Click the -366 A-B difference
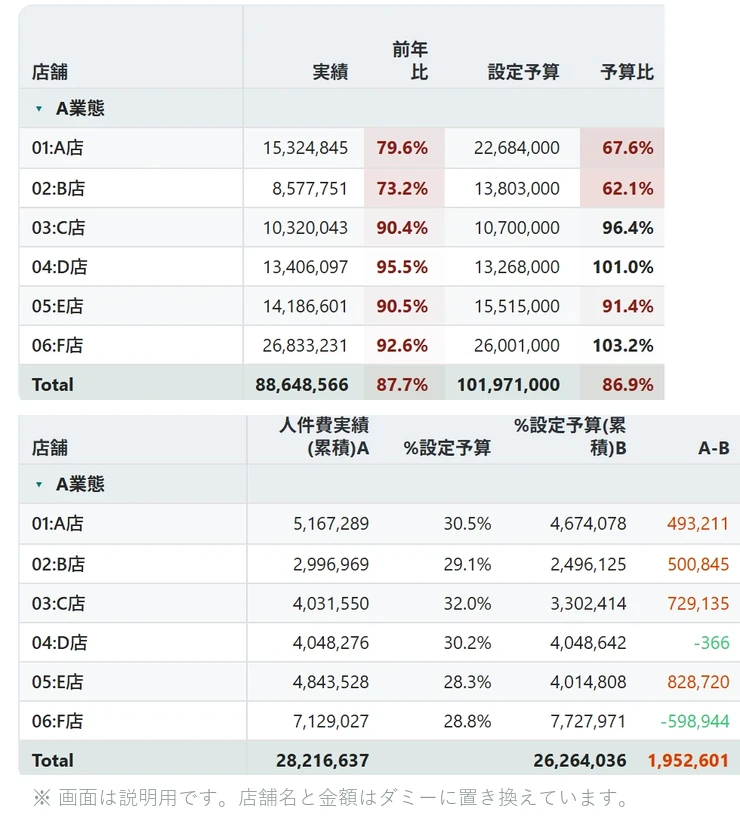The height and width of the screenshot is (821, 740). coord(711,643)
